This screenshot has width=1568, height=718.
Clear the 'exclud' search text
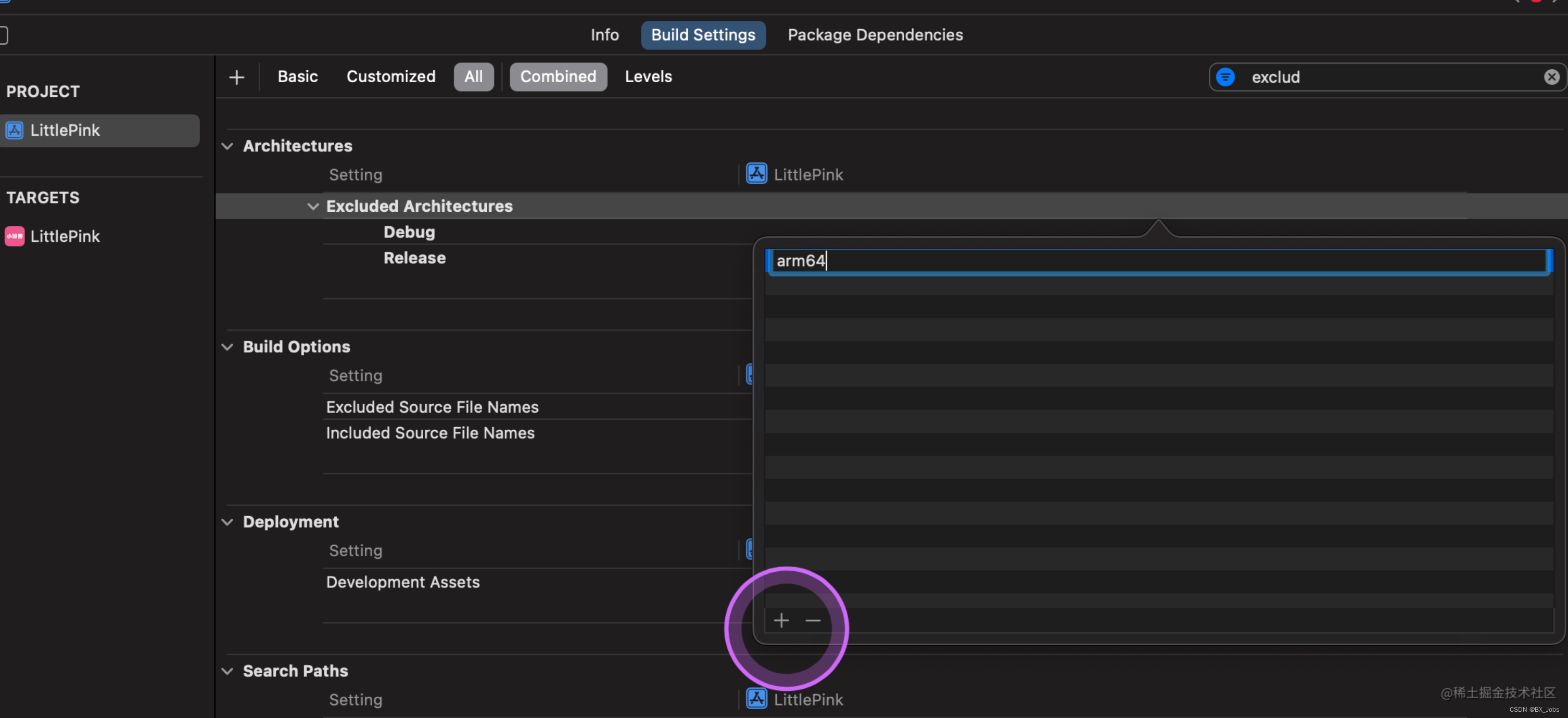click(1551, 76)
